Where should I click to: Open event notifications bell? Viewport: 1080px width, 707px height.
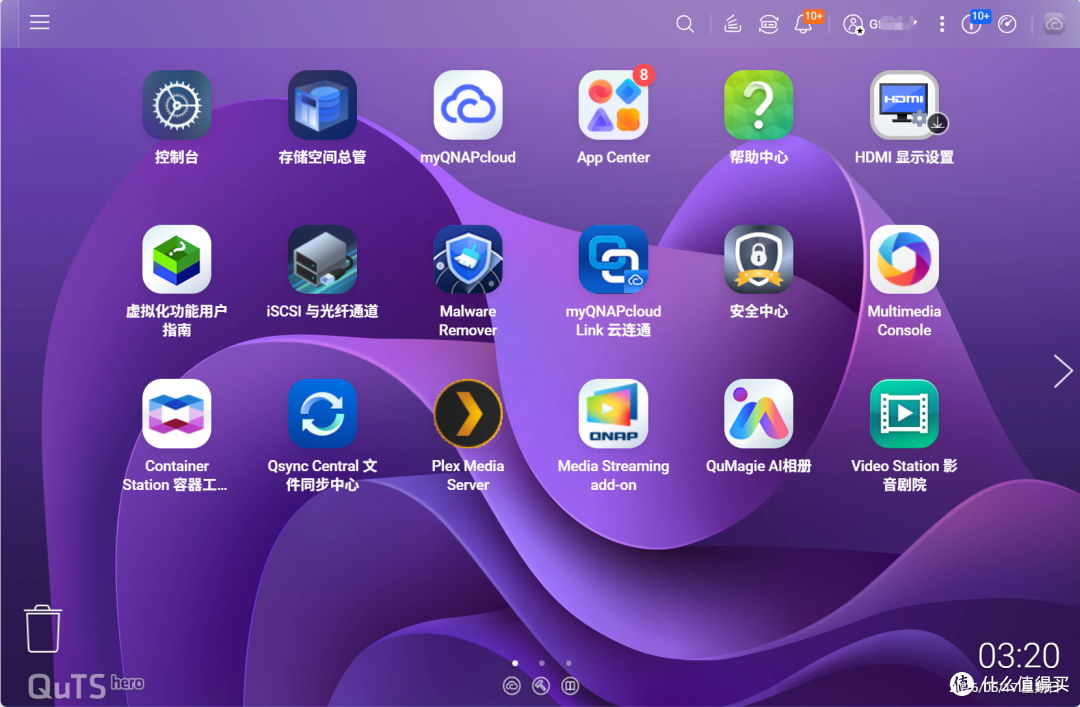coord(803,24)
